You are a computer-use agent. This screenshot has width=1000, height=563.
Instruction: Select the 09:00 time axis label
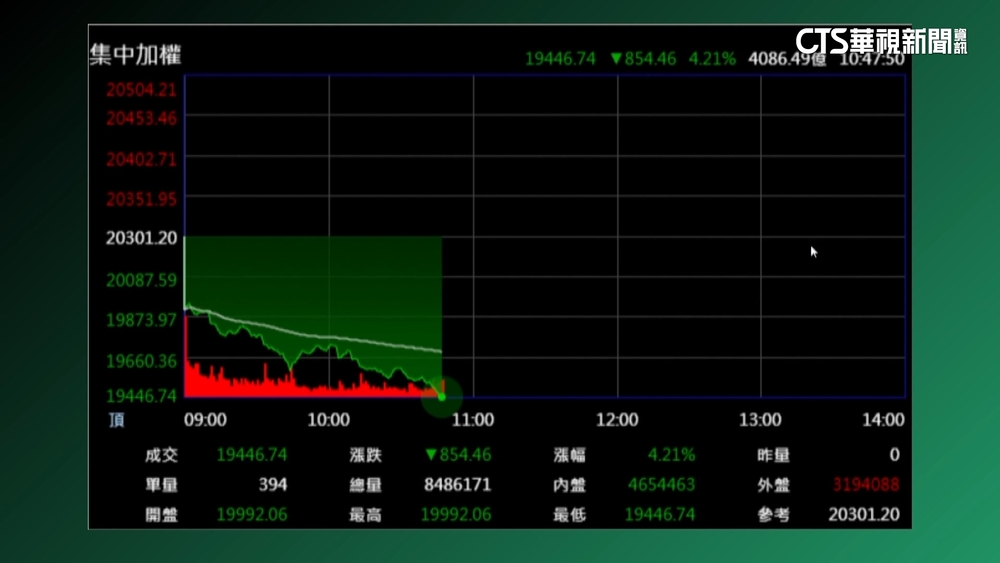click(x=205, y=420)
